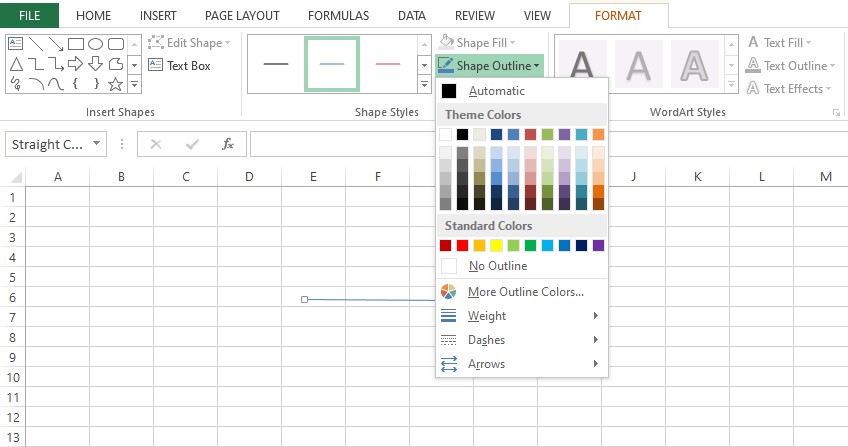Apply the first black WordArt style
The width and height of the screenshot is (848, 447).
point(582,64)
